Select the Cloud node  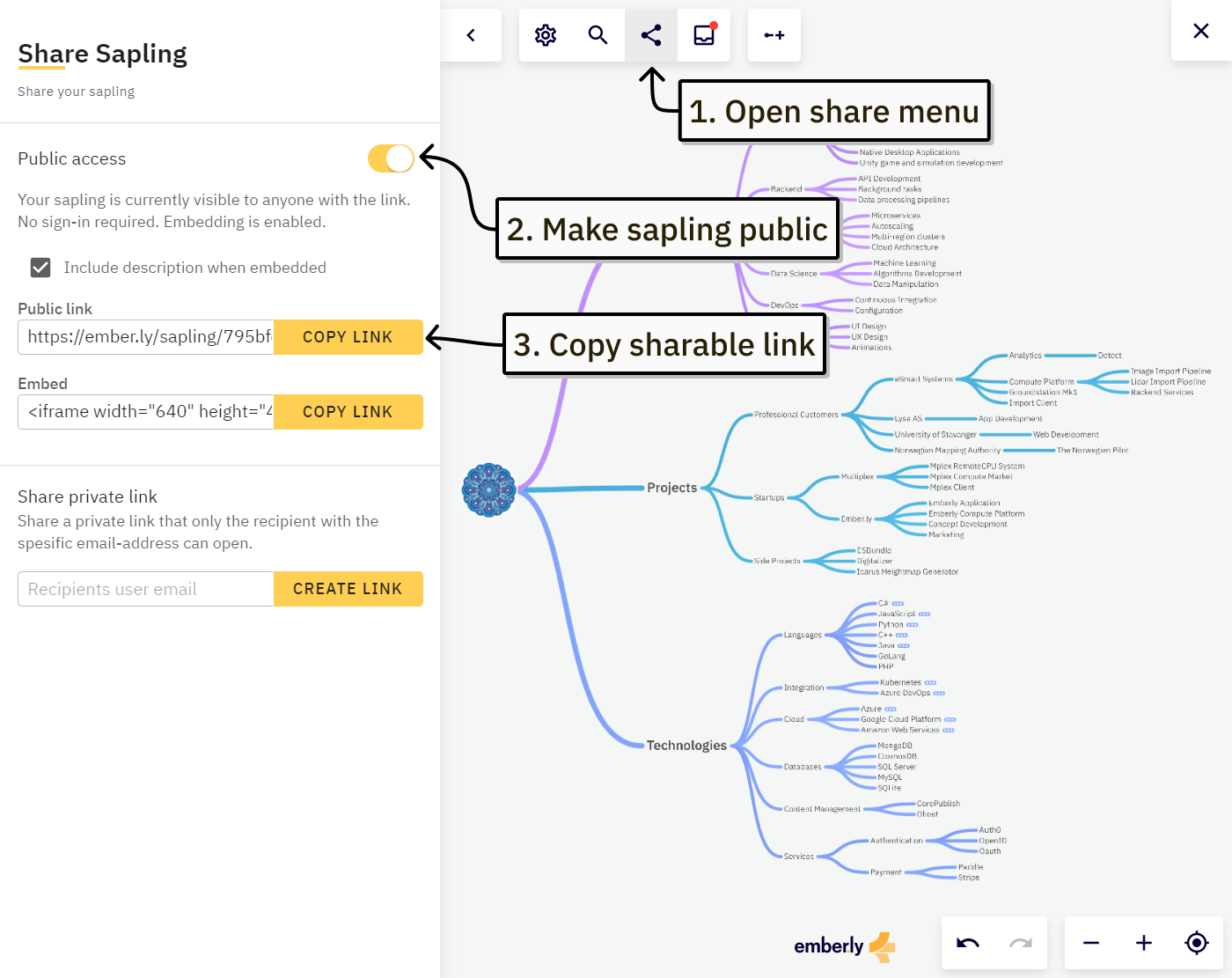(794, 720)
